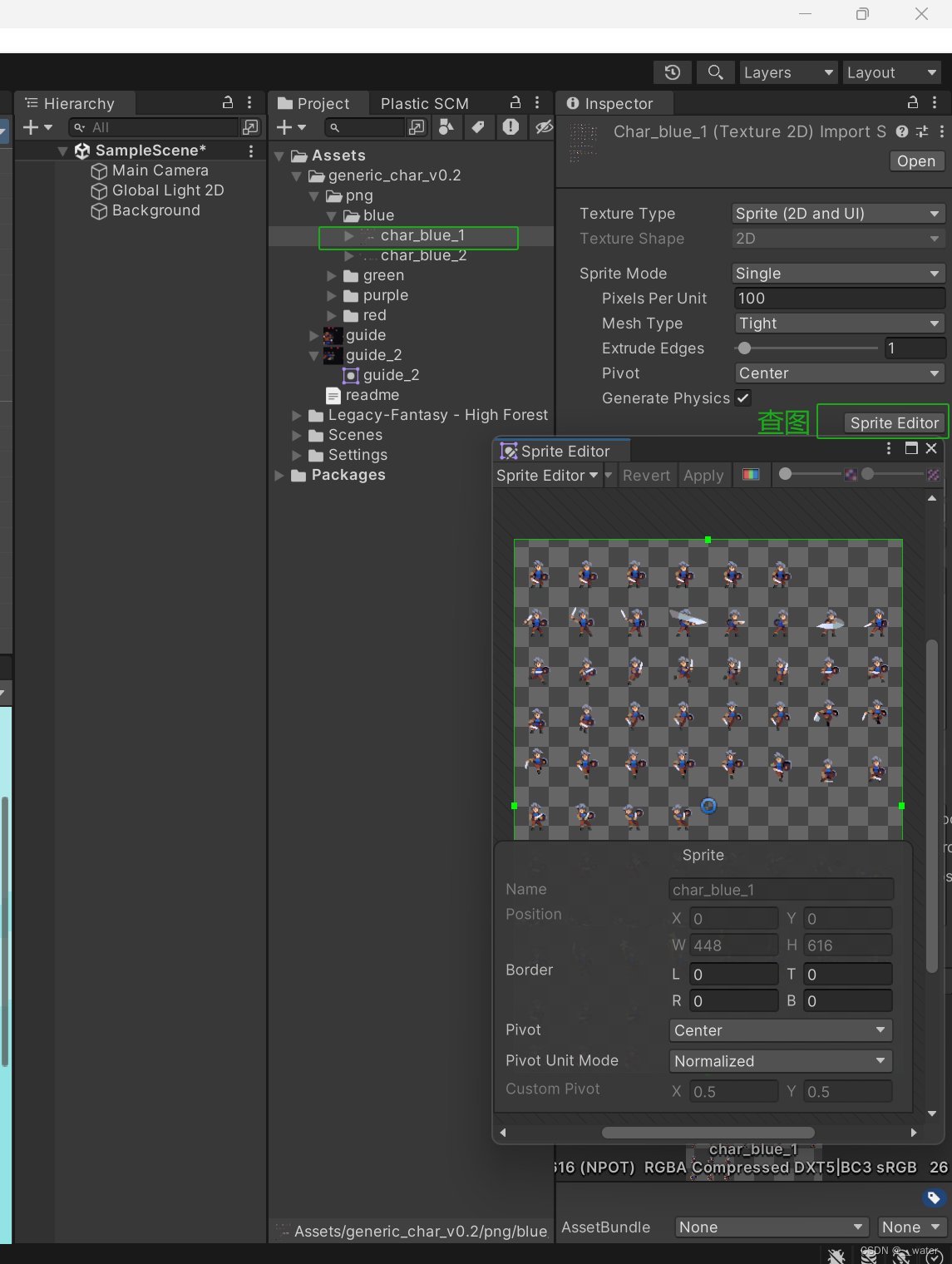Select char_blue_2 in the Project tree
Image resolution: width=952 pixels, height=1264 pixels.
[423, 255]
